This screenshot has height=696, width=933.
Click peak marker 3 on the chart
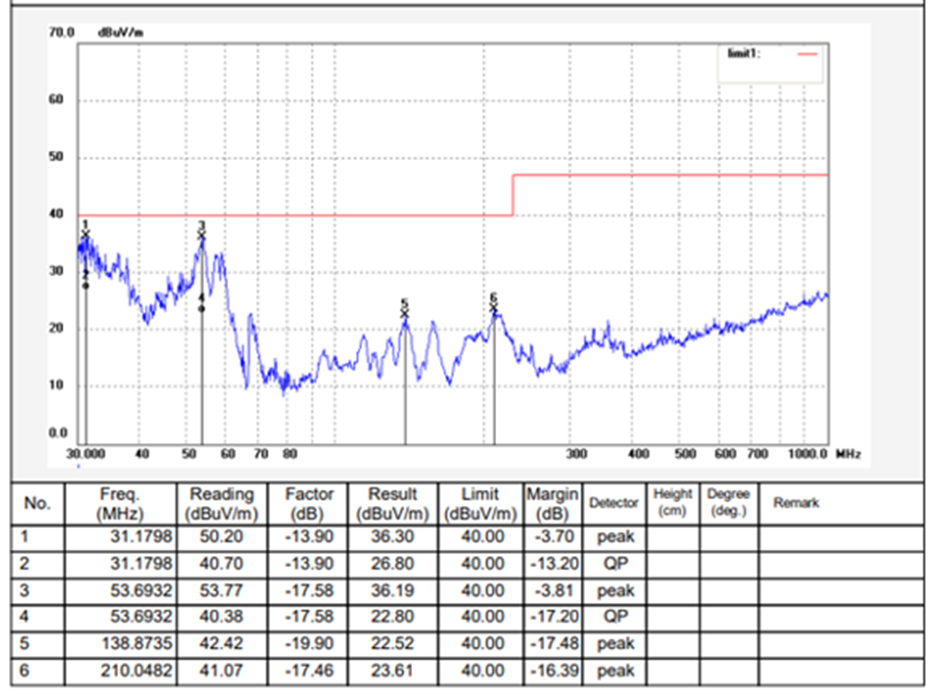[202, 236]
